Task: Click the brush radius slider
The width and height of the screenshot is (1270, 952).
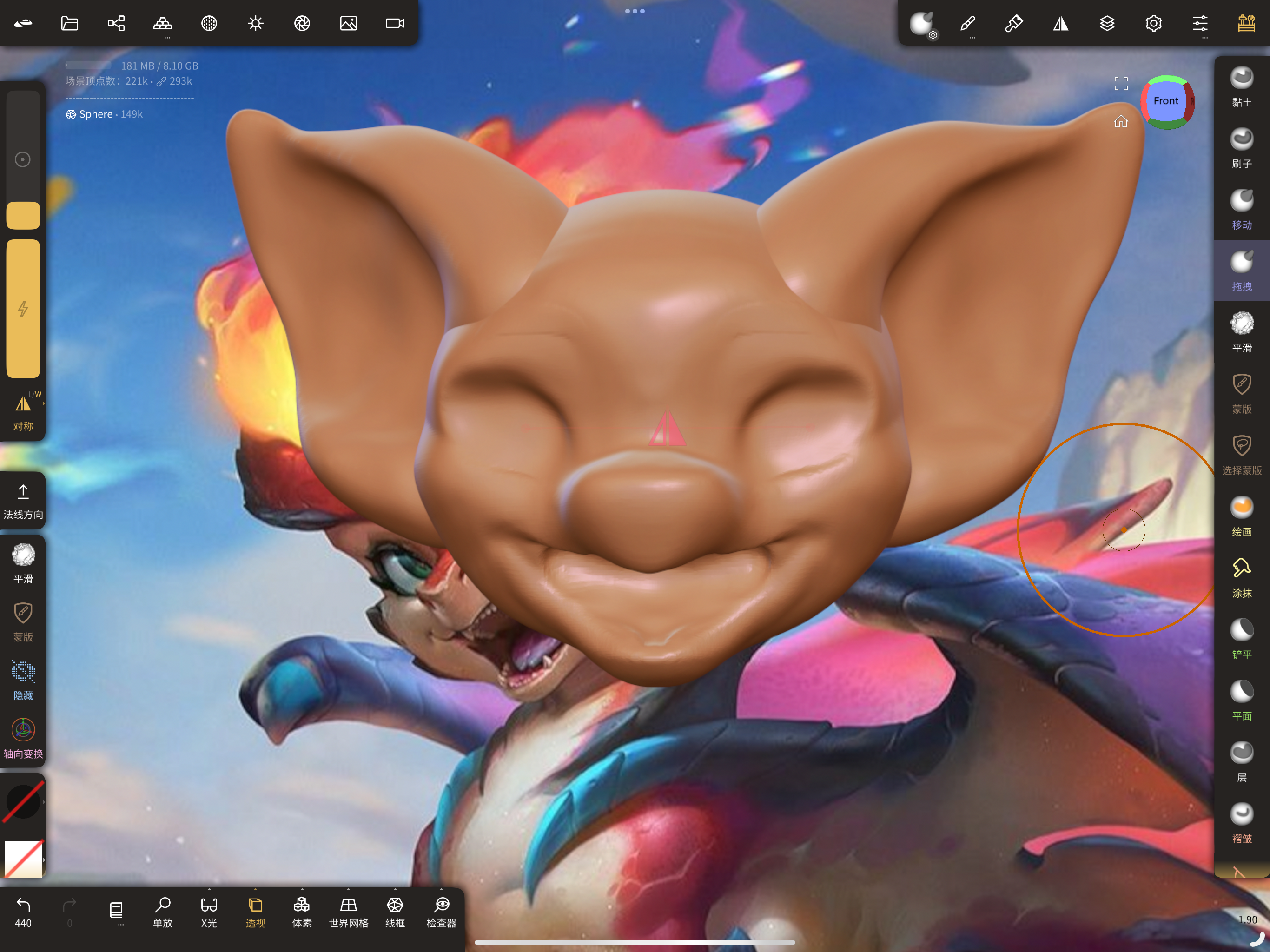Action: pyautogui.click(x=23, y=159)
